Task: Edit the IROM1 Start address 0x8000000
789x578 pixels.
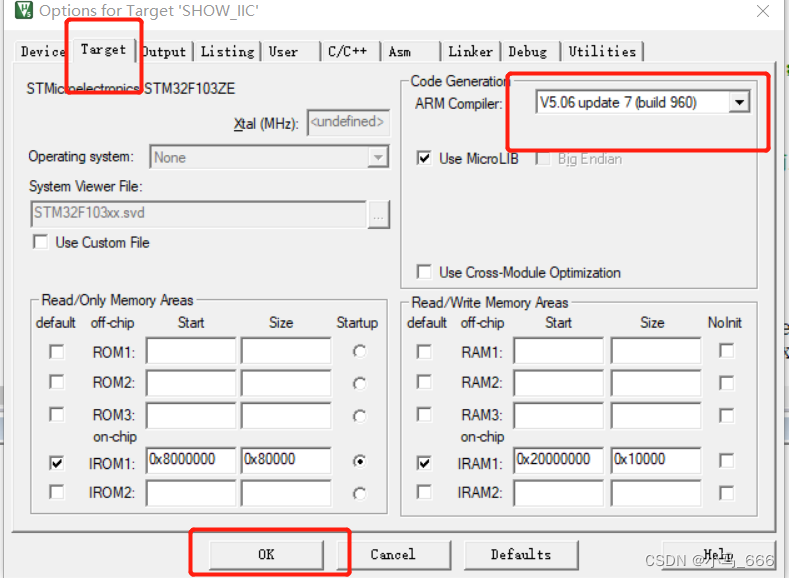Action: click(x=191, y=460)
